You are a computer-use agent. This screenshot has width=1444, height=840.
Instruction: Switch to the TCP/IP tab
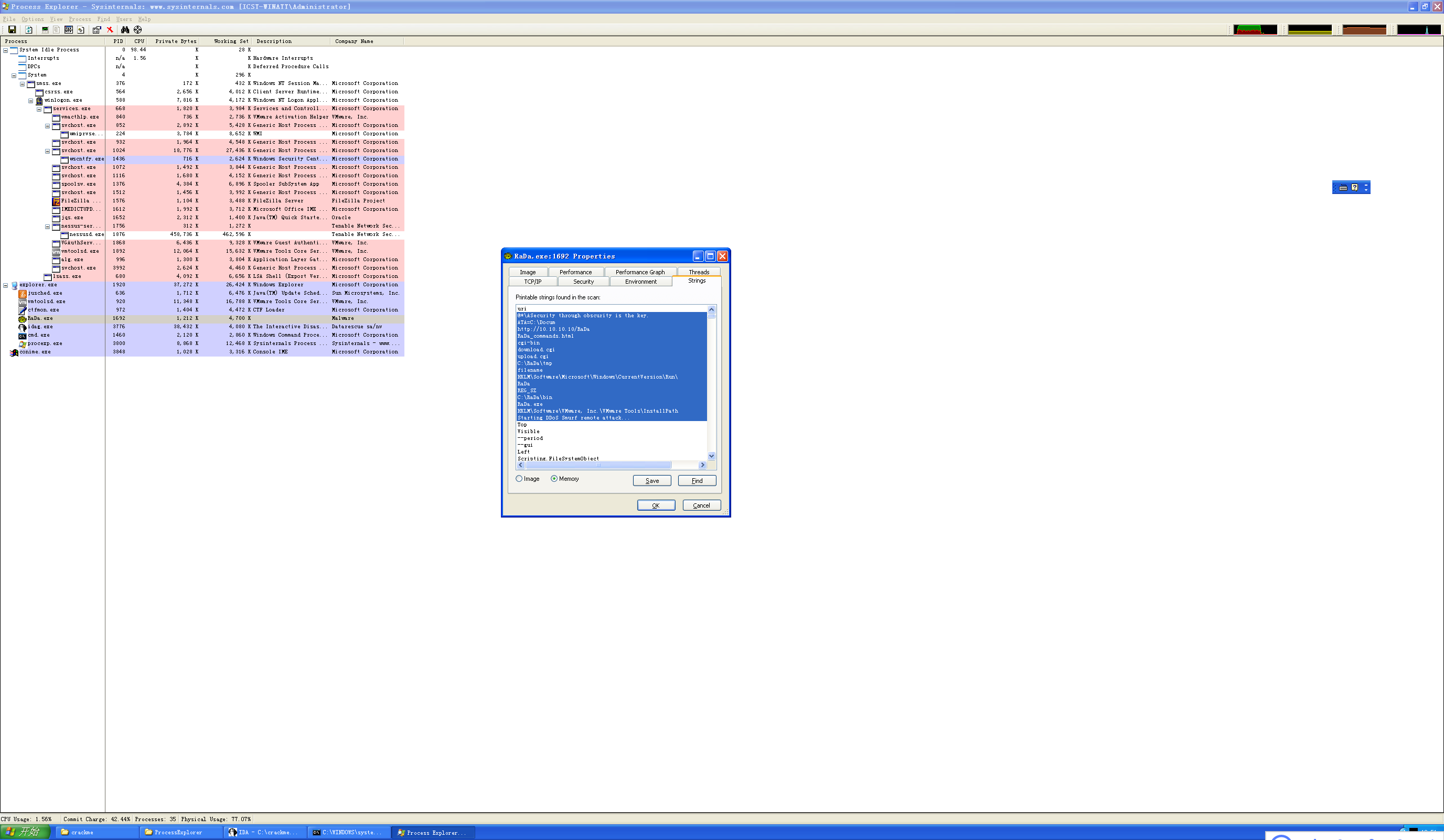coord(532,282)
